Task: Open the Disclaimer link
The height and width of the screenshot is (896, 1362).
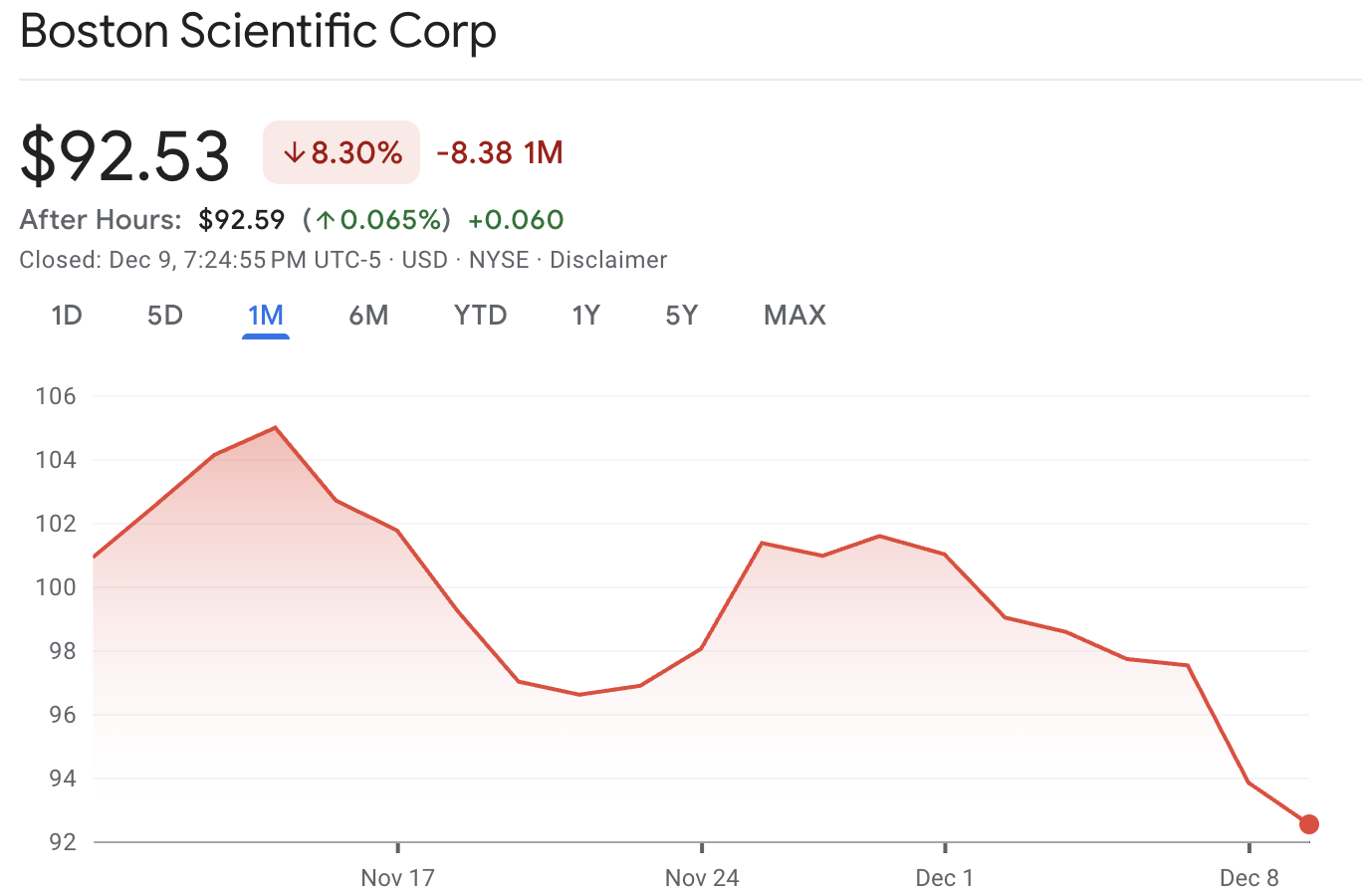Action: (x=608, y=260)
